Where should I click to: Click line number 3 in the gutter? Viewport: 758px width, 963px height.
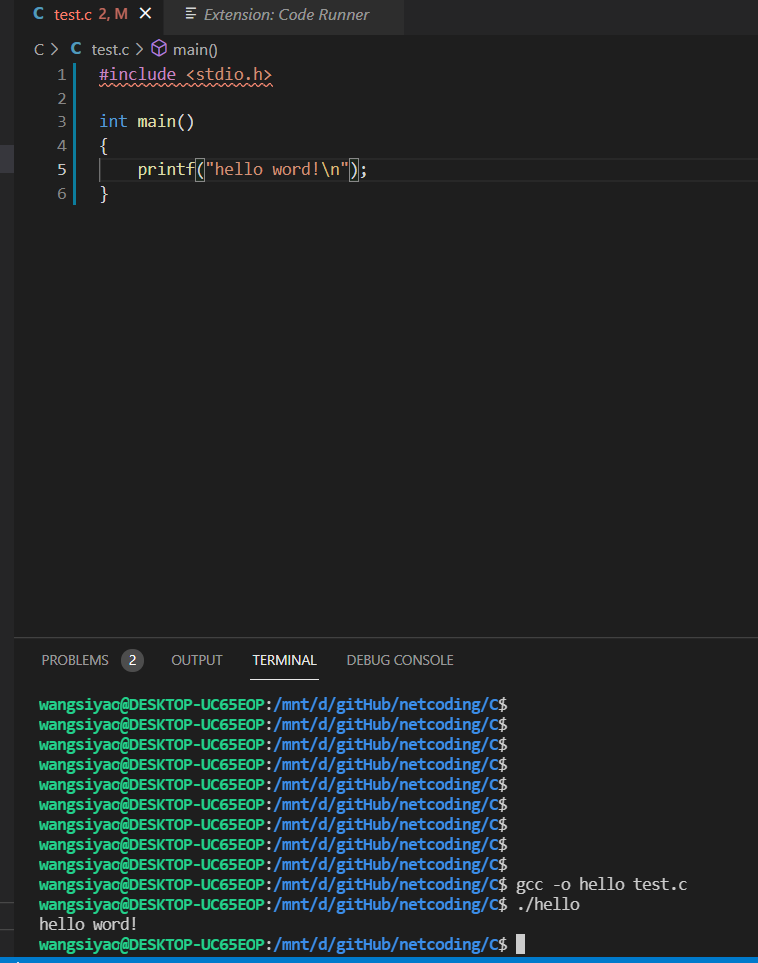(61, 122)
